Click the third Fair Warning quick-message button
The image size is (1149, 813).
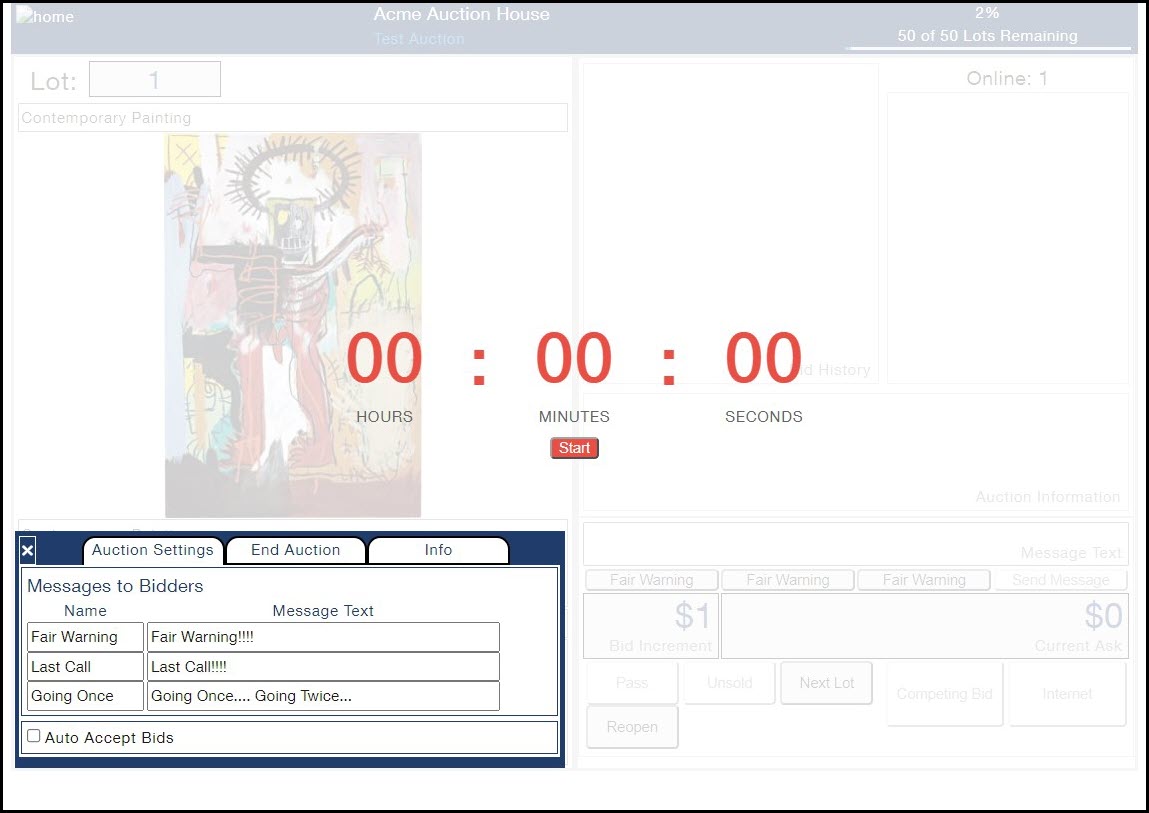tap(924, 580)
